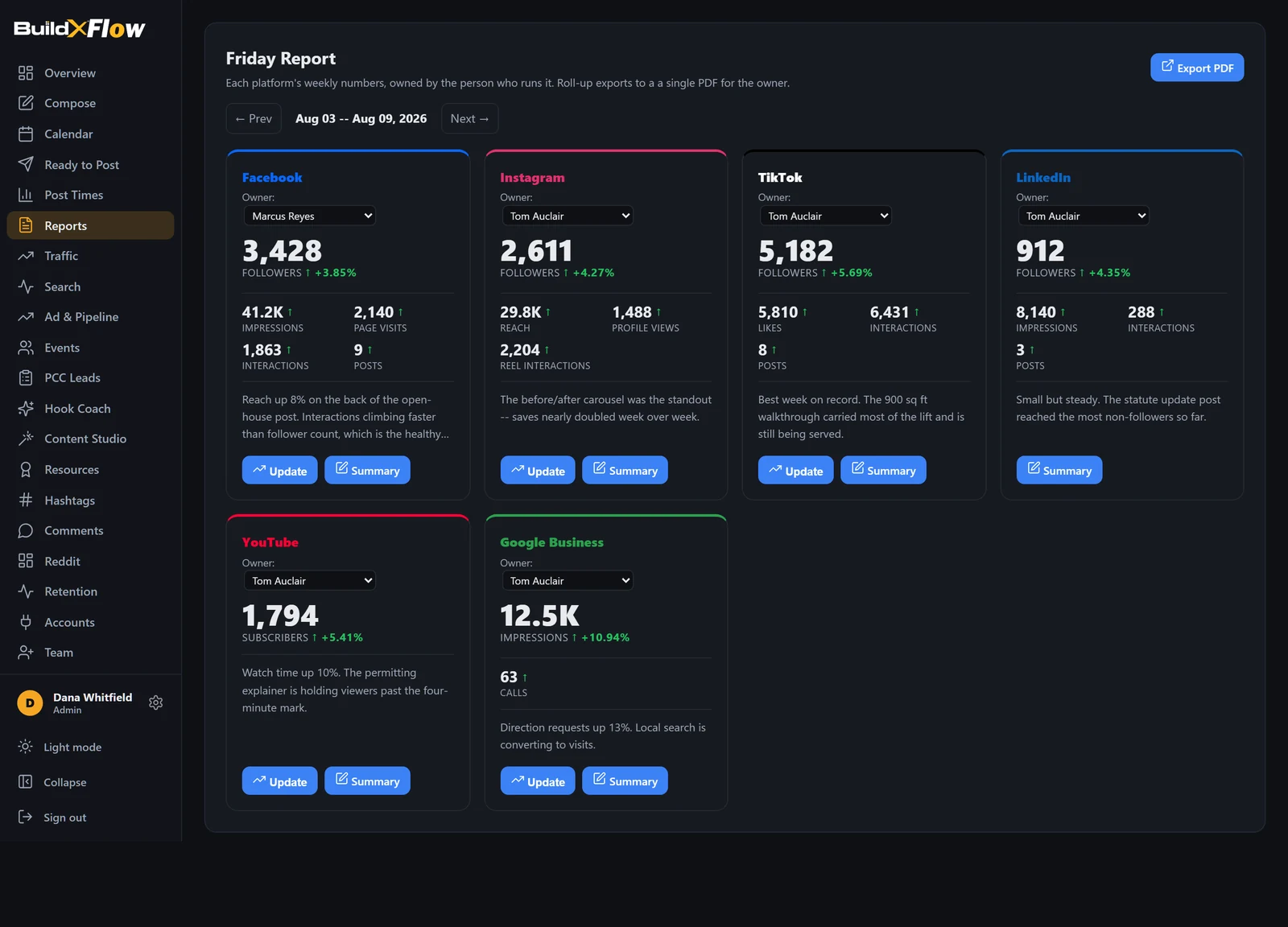Open Content Studio

coord(90,439)
